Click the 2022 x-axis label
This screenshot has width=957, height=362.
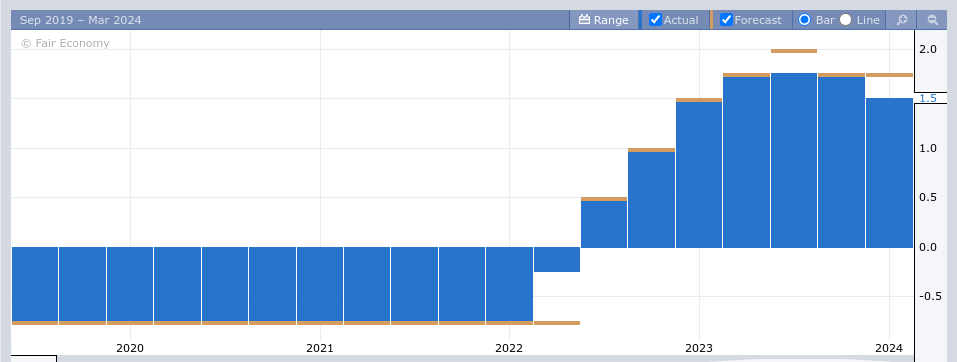[509, 348]
